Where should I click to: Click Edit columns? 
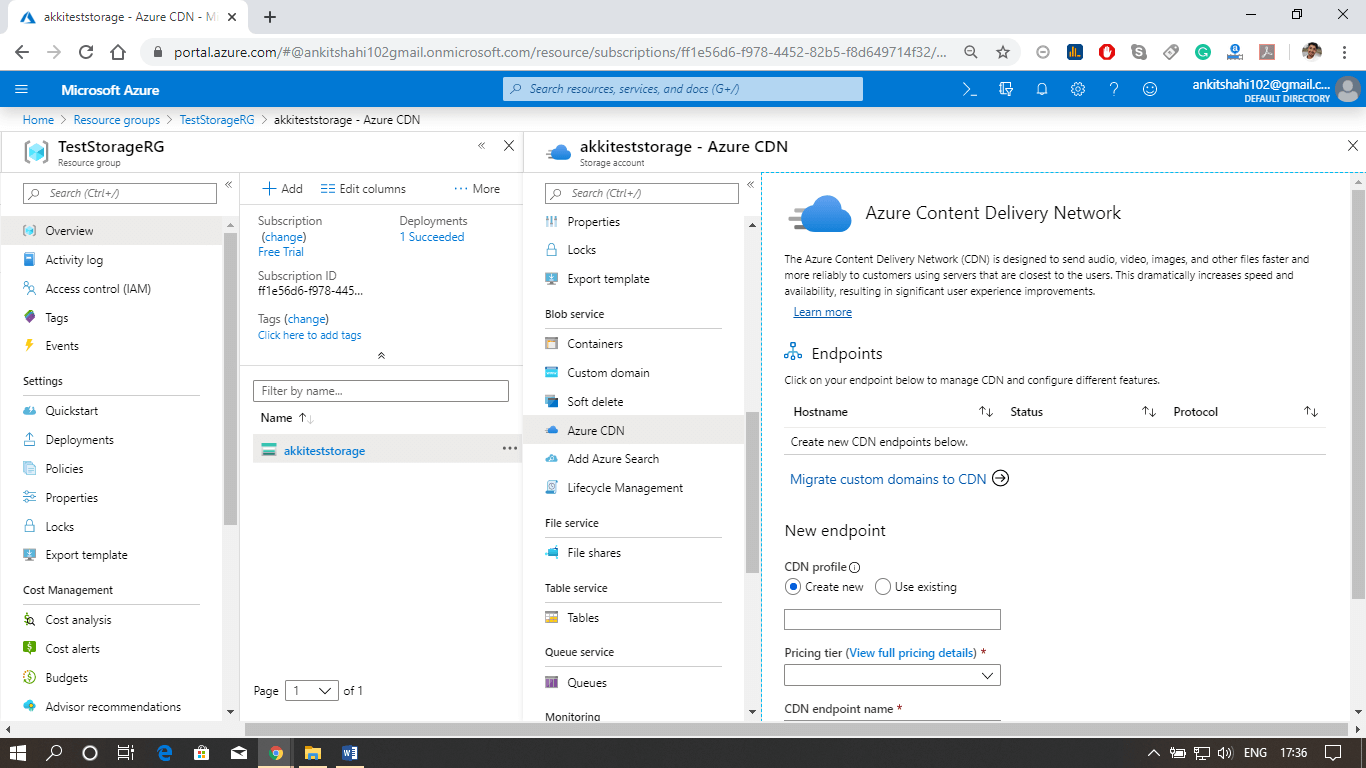click(x=363, y=189)
